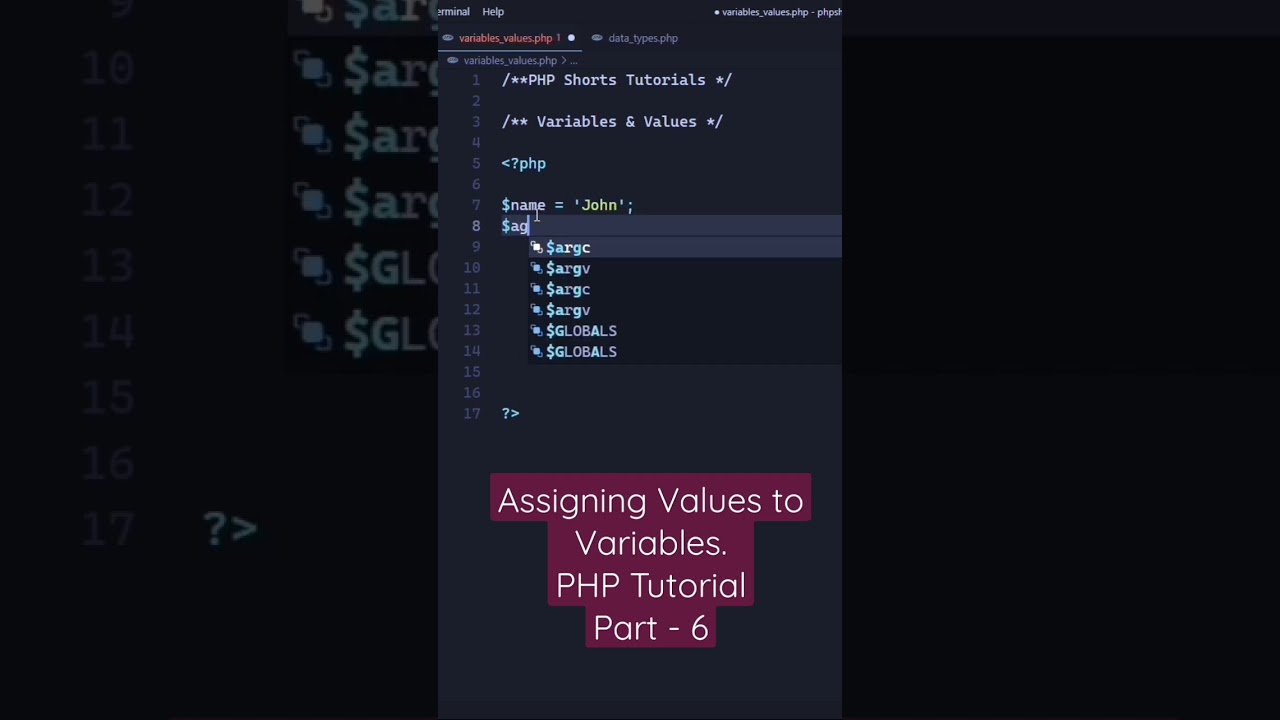Click the closing ?> tag on line 17
The width and height of the screenshot is (1280, 720).
tap(511, 413)
